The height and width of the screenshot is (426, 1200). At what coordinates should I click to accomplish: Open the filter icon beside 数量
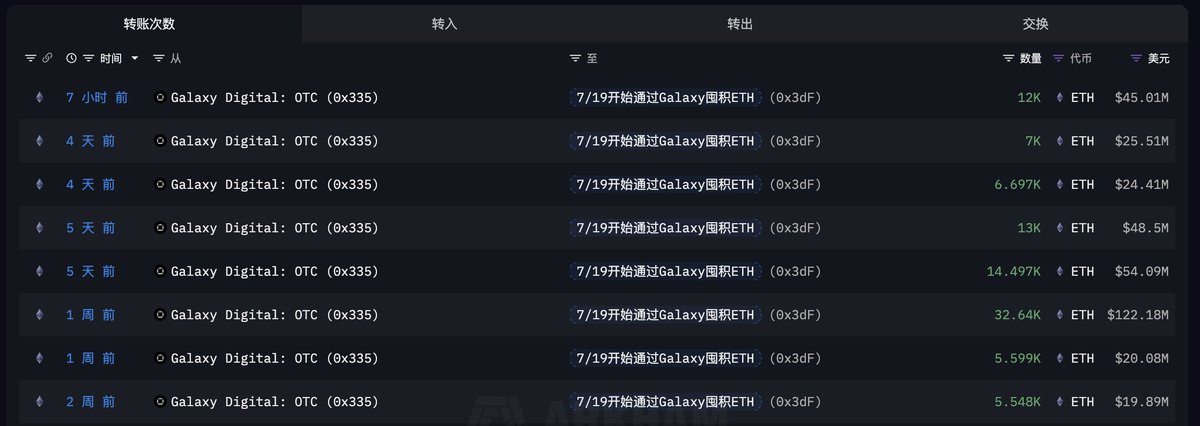pyautogui.click(x=1008, y=59)
